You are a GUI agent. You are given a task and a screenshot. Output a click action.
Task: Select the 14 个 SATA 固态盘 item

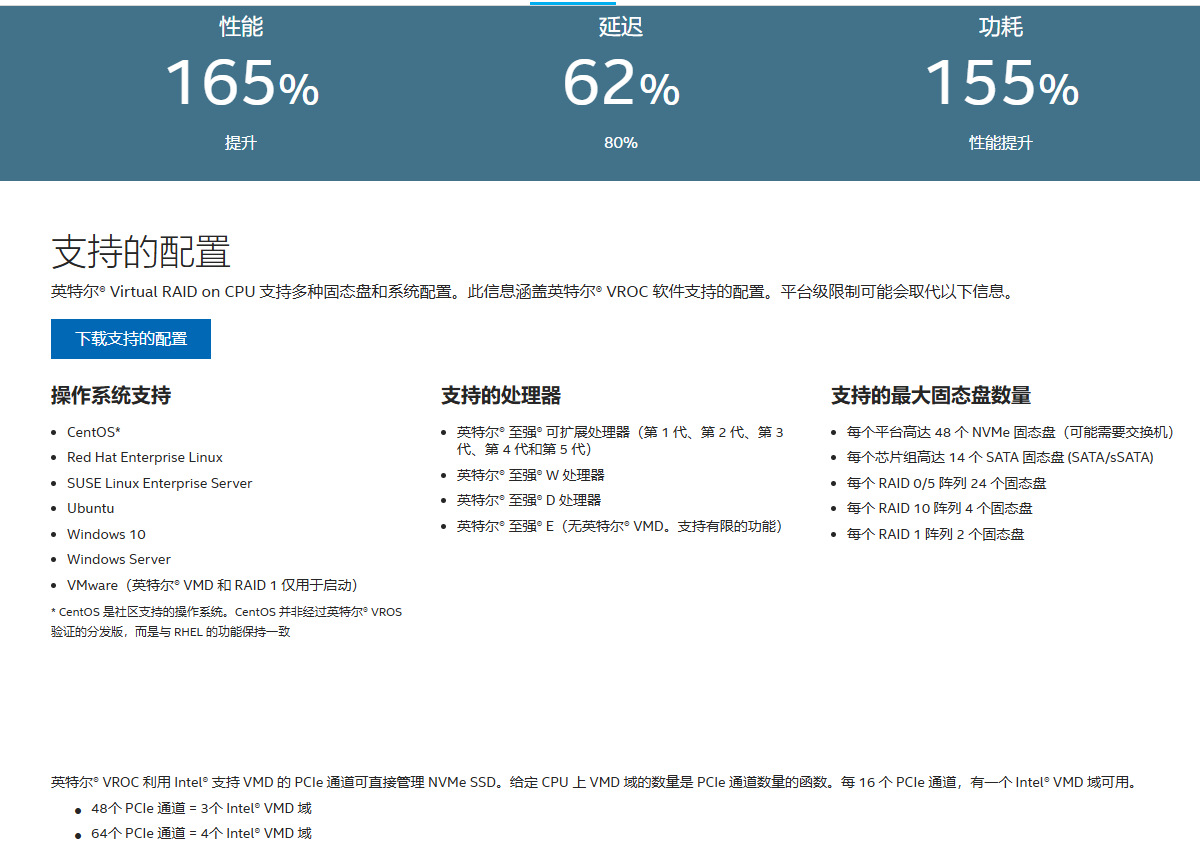1000,457
